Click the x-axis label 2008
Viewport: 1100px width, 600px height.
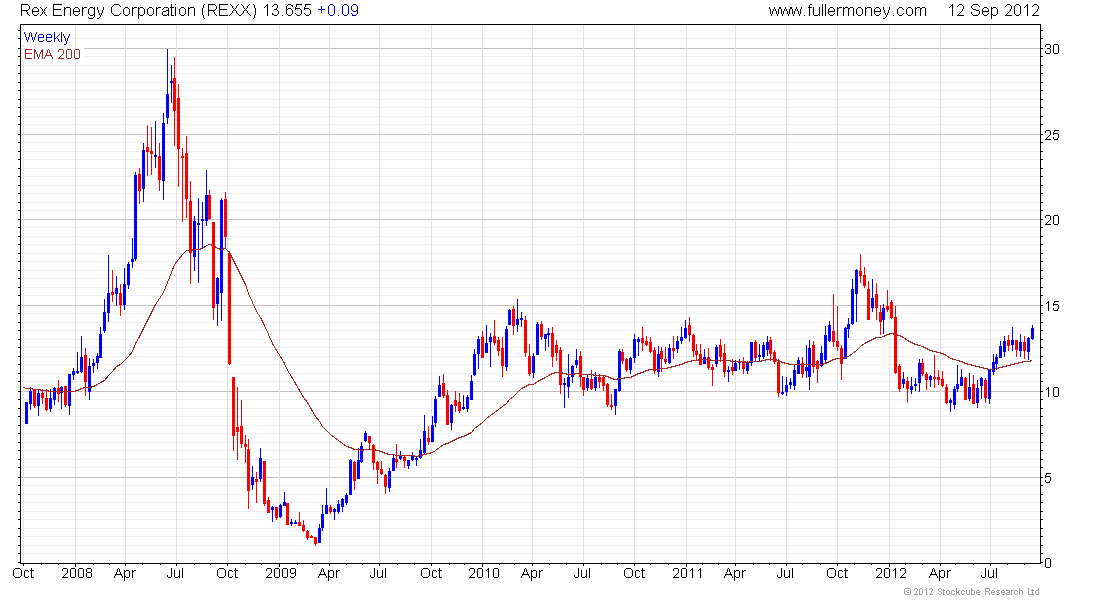[76, 573]
